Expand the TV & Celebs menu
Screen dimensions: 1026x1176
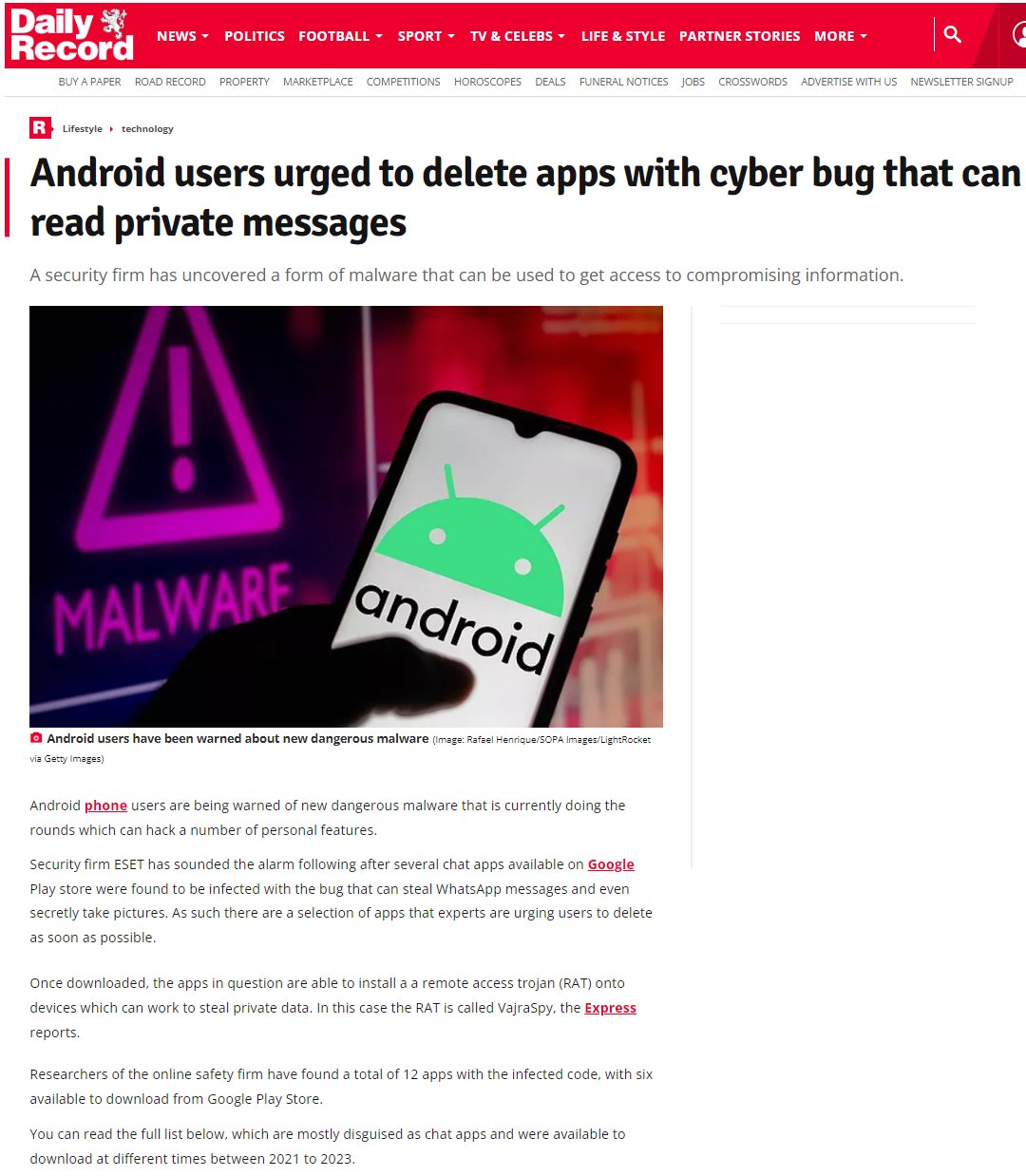click(x=518, y=36)
